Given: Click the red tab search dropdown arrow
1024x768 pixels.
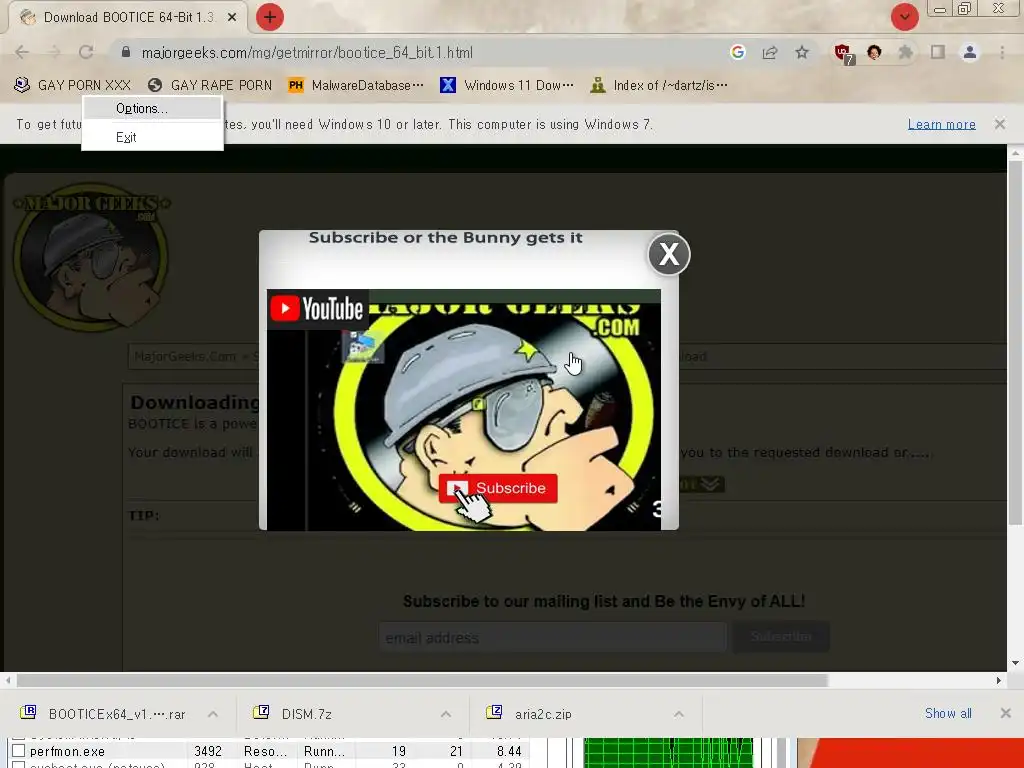Looking at the screenshot, I should click(x=904, y=17).
